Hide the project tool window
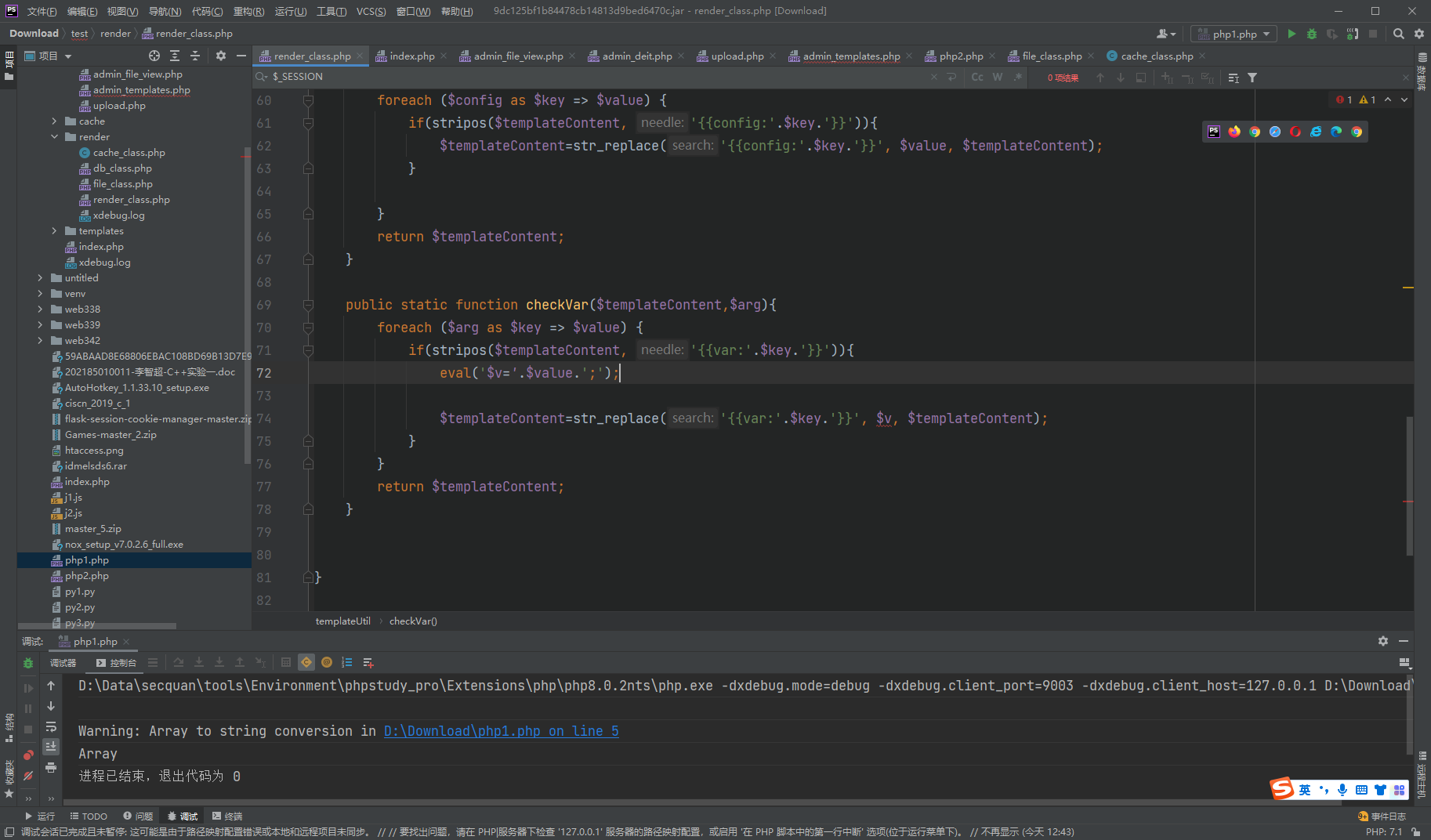The image size is (1431, 840). pyautogui.click(x=241, y=56)
